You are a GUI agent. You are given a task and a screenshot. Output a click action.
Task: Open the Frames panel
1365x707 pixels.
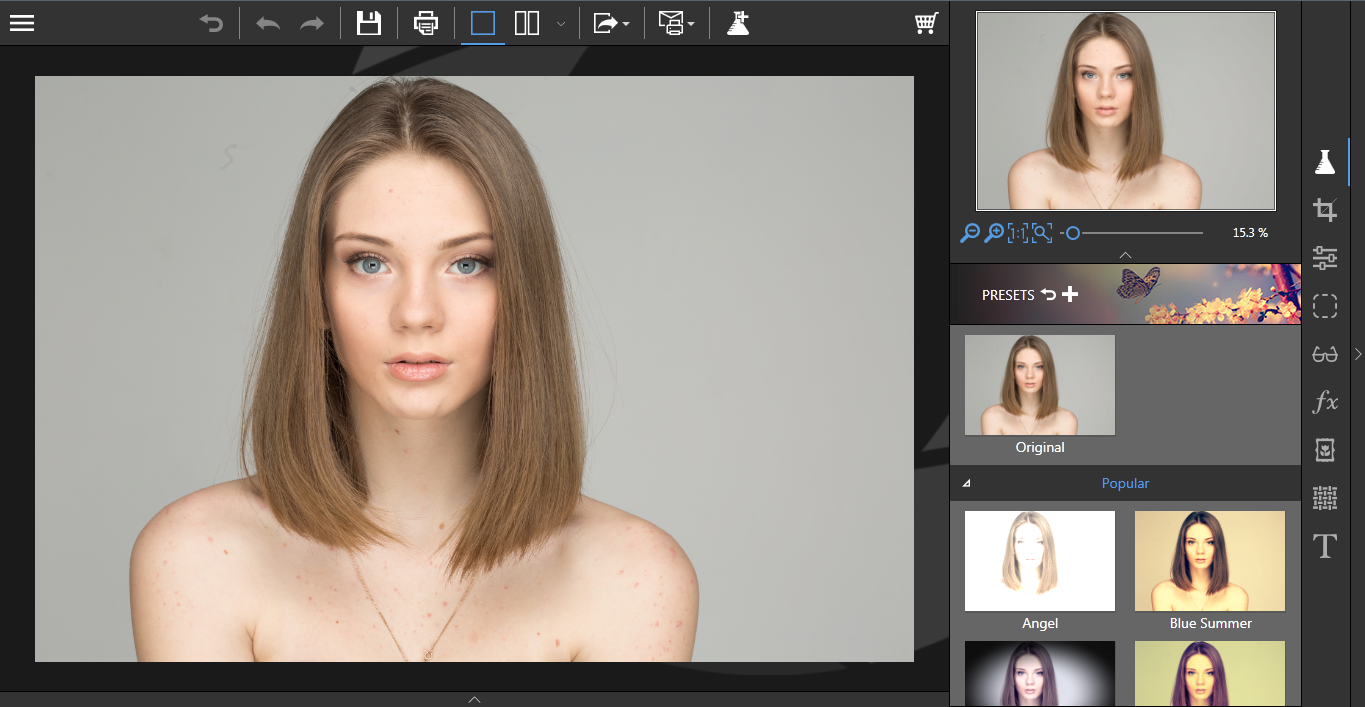(1325, 450)
